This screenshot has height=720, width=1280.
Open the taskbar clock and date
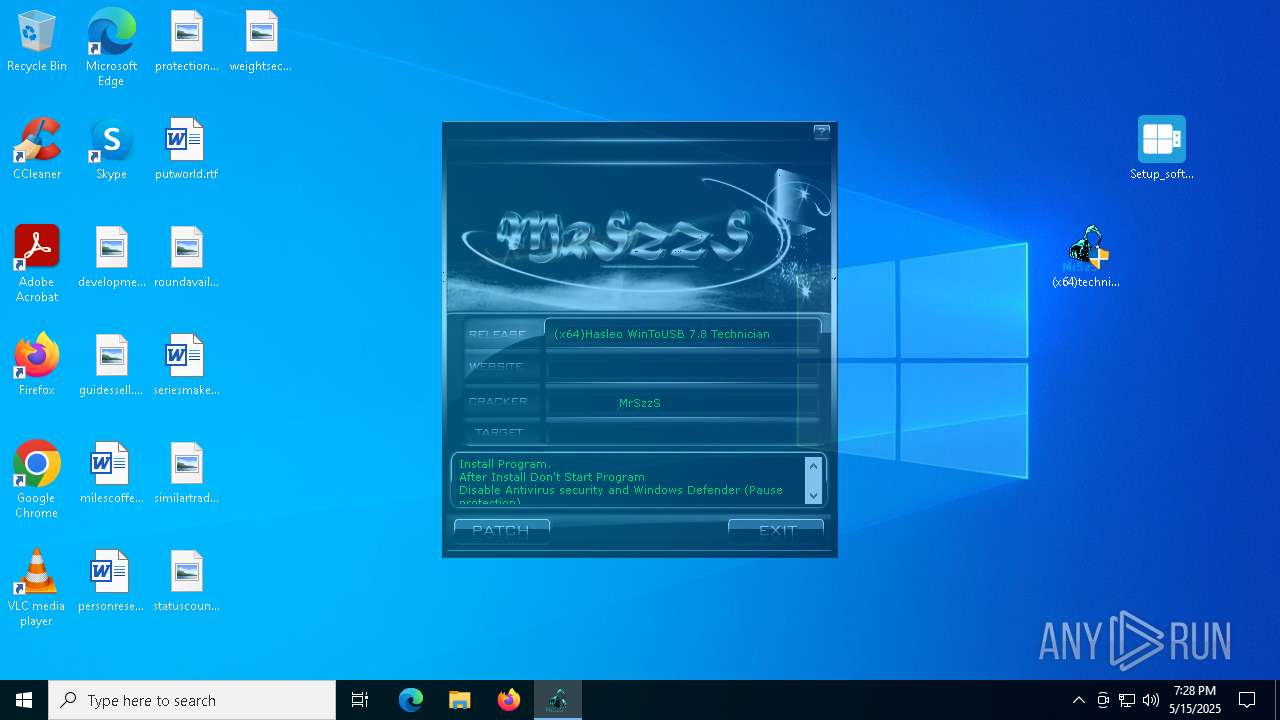coord(1195,700)
